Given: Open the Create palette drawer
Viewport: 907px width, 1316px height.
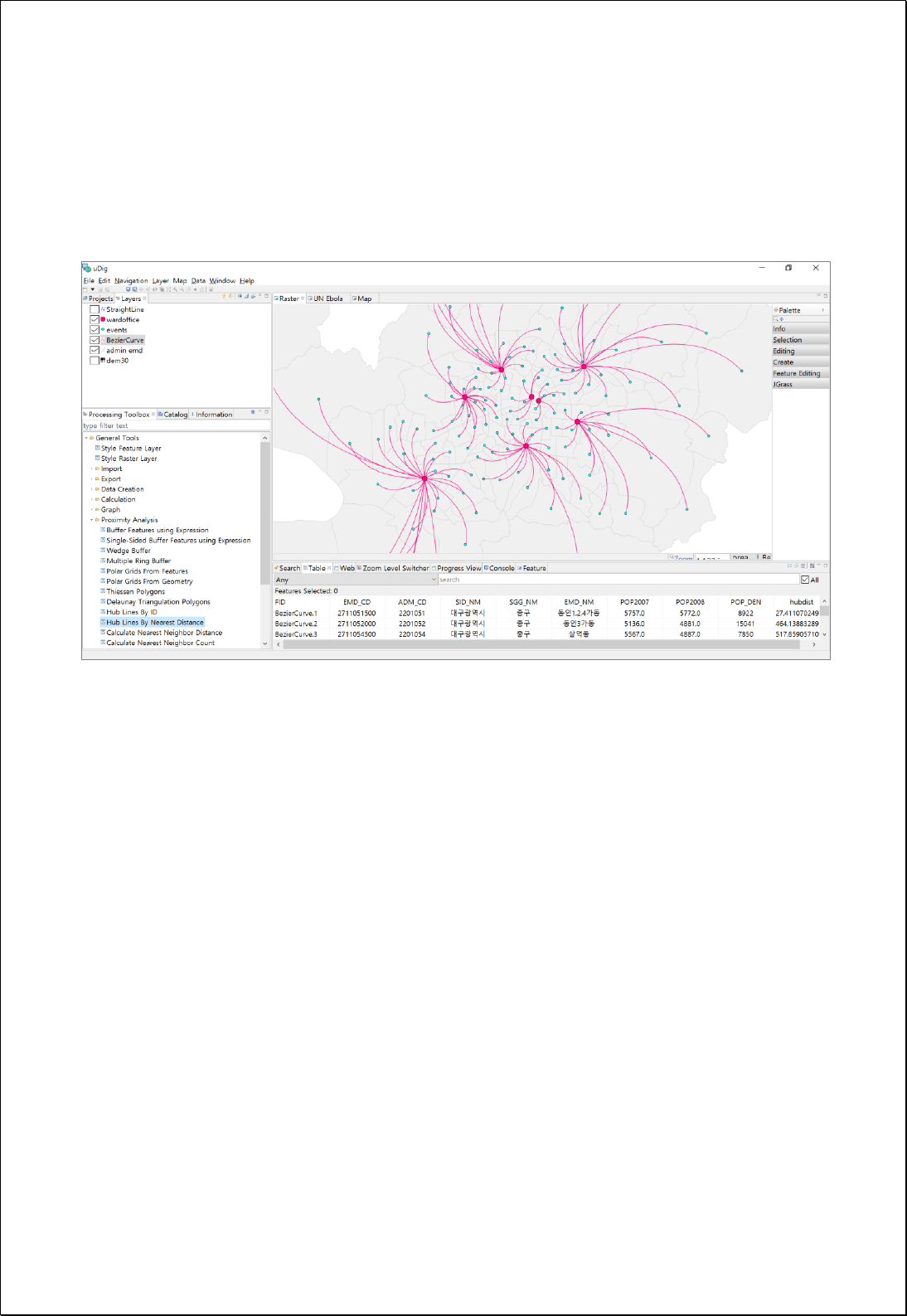Looking at the screenshot, I should point(800,362).
